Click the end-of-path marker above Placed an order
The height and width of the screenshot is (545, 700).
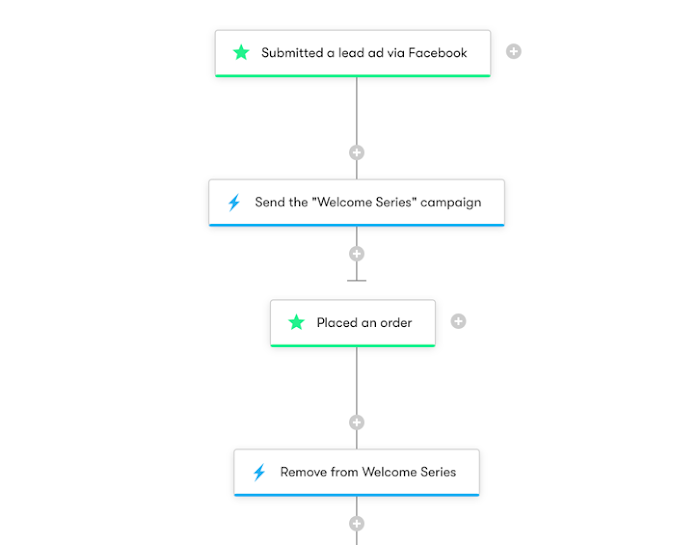(x=357, y=280)
